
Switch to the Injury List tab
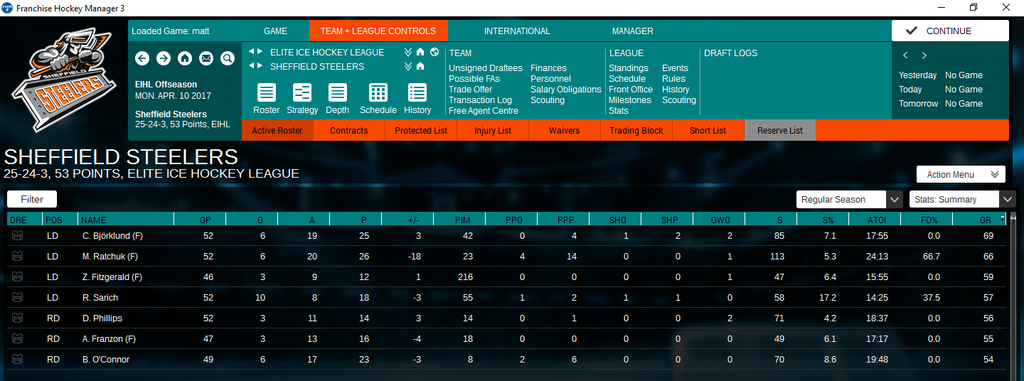click(x=492, y=131)
